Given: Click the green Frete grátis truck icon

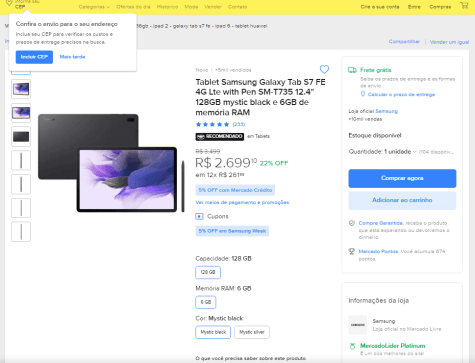Looking at the screenshot, I should pyautogui.click(x=352, y=70).
